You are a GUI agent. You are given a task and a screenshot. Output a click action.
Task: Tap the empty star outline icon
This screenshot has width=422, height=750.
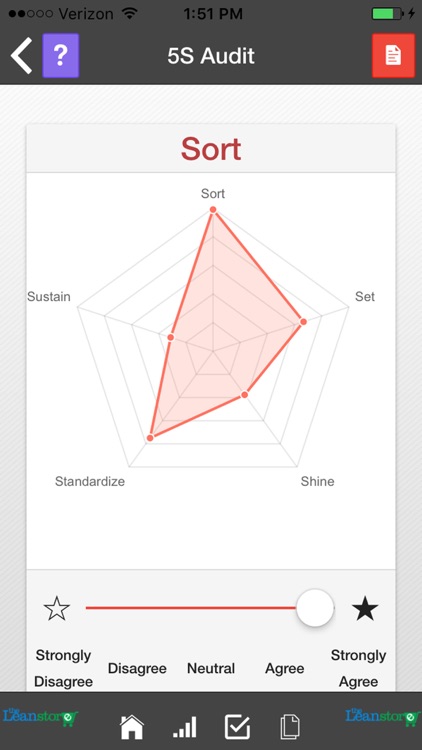[57, 608]
